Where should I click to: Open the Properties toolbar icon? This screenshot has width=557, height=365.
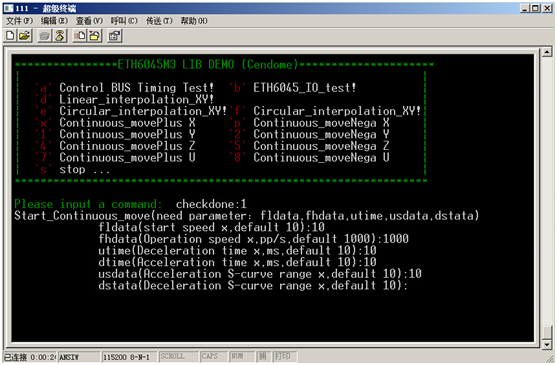[x=115, y=36]
